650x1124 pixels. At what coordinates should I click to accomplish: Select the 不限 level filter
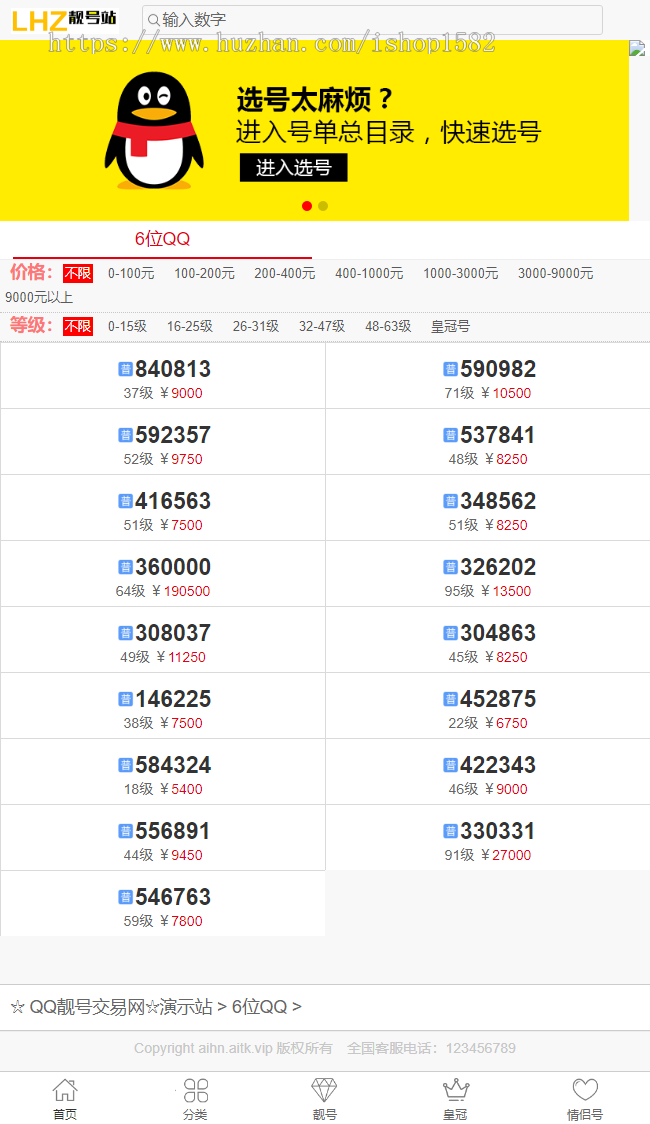tap(78, 326)
